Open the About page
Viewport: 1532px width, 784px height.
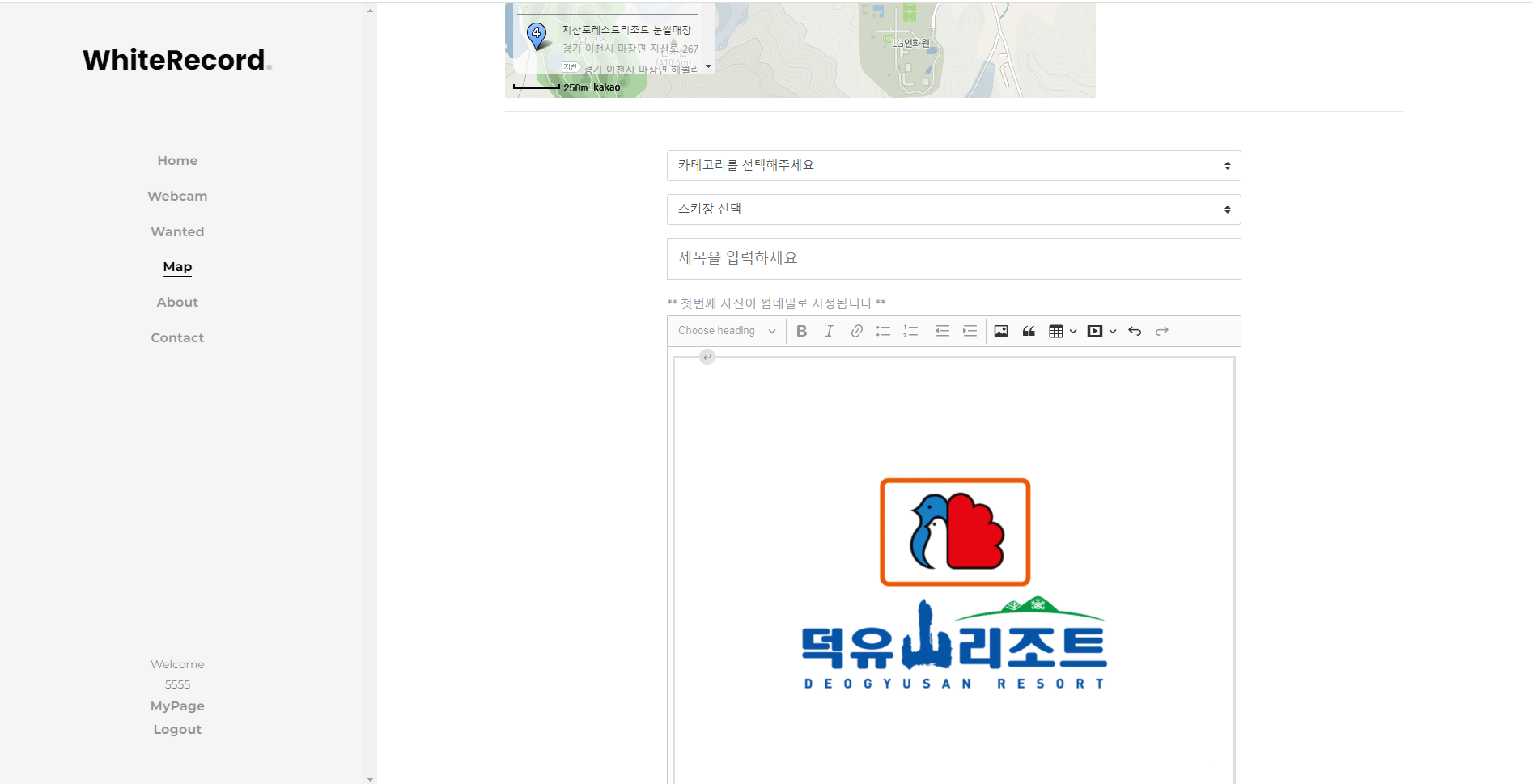[x=177, y=302]
